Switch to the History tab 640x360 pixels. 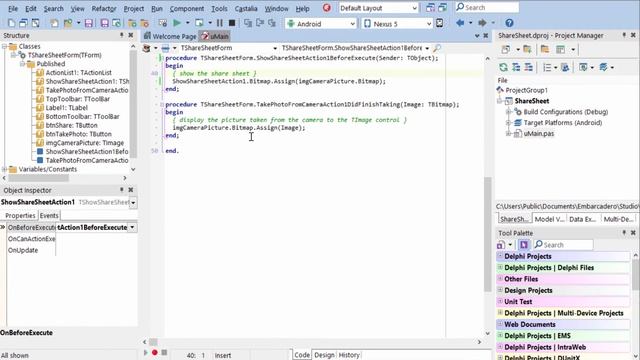(x=349, y=355)
